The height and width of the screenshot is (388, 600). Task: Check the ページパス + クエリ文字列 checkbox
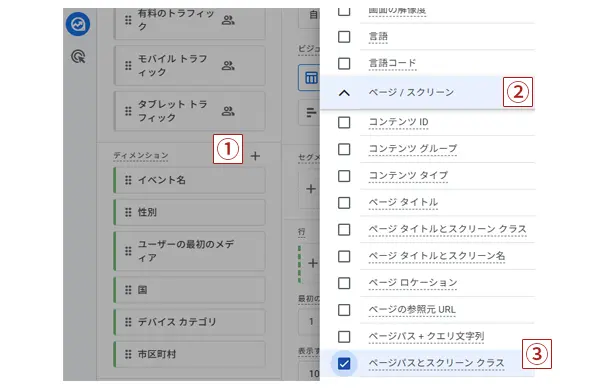pyautogui.click(x=344, y=337)
